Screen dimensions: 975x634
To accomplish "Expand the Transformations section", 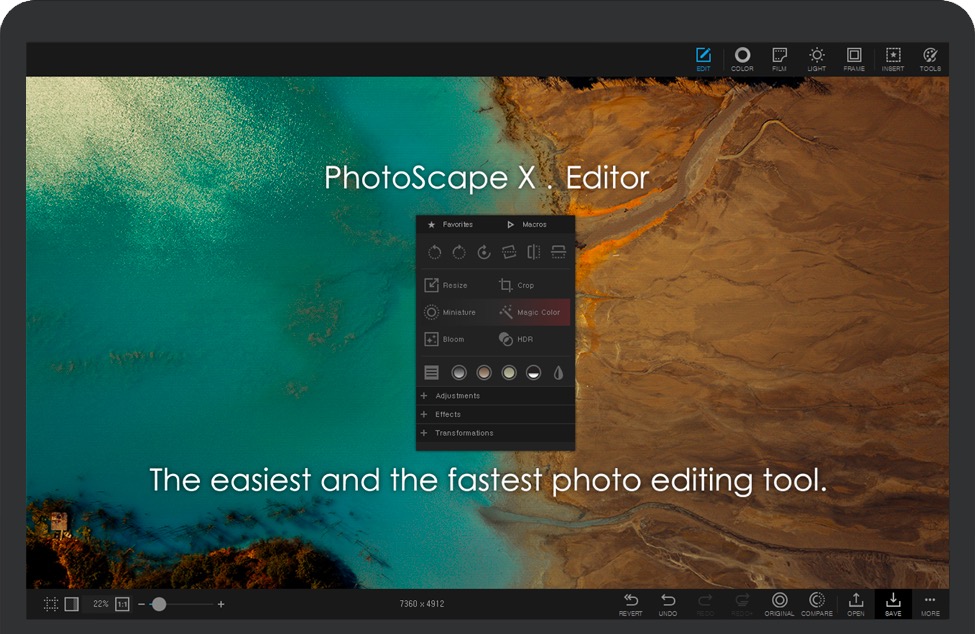I will click(x=463, y=433).
